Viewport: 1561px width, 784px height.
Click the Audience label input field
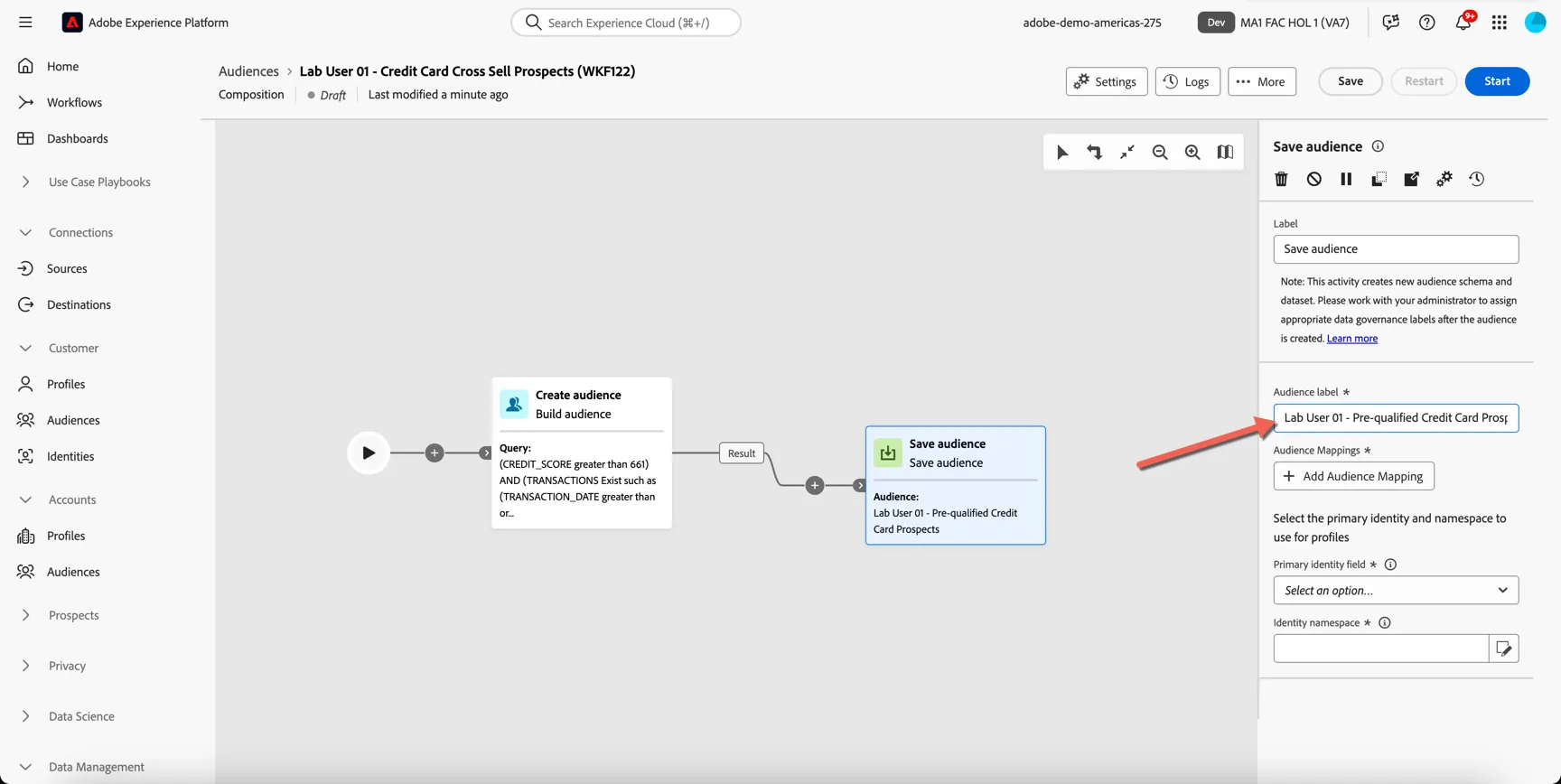point(1396,418)
